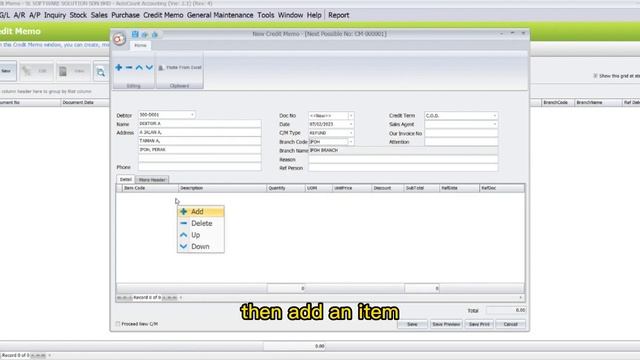Click Paste From Excel in Clipboard group

[x=180, y=67]
